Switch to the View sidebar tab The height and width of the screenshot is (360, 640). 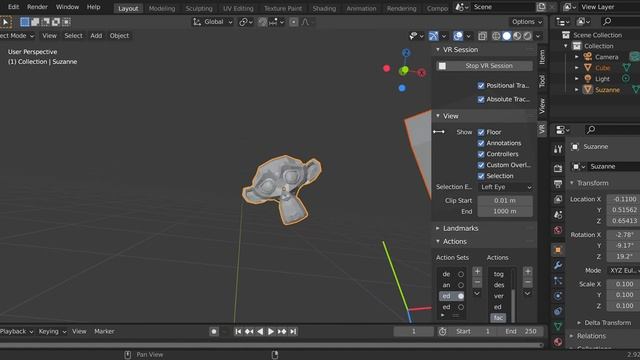click(542, 106)
